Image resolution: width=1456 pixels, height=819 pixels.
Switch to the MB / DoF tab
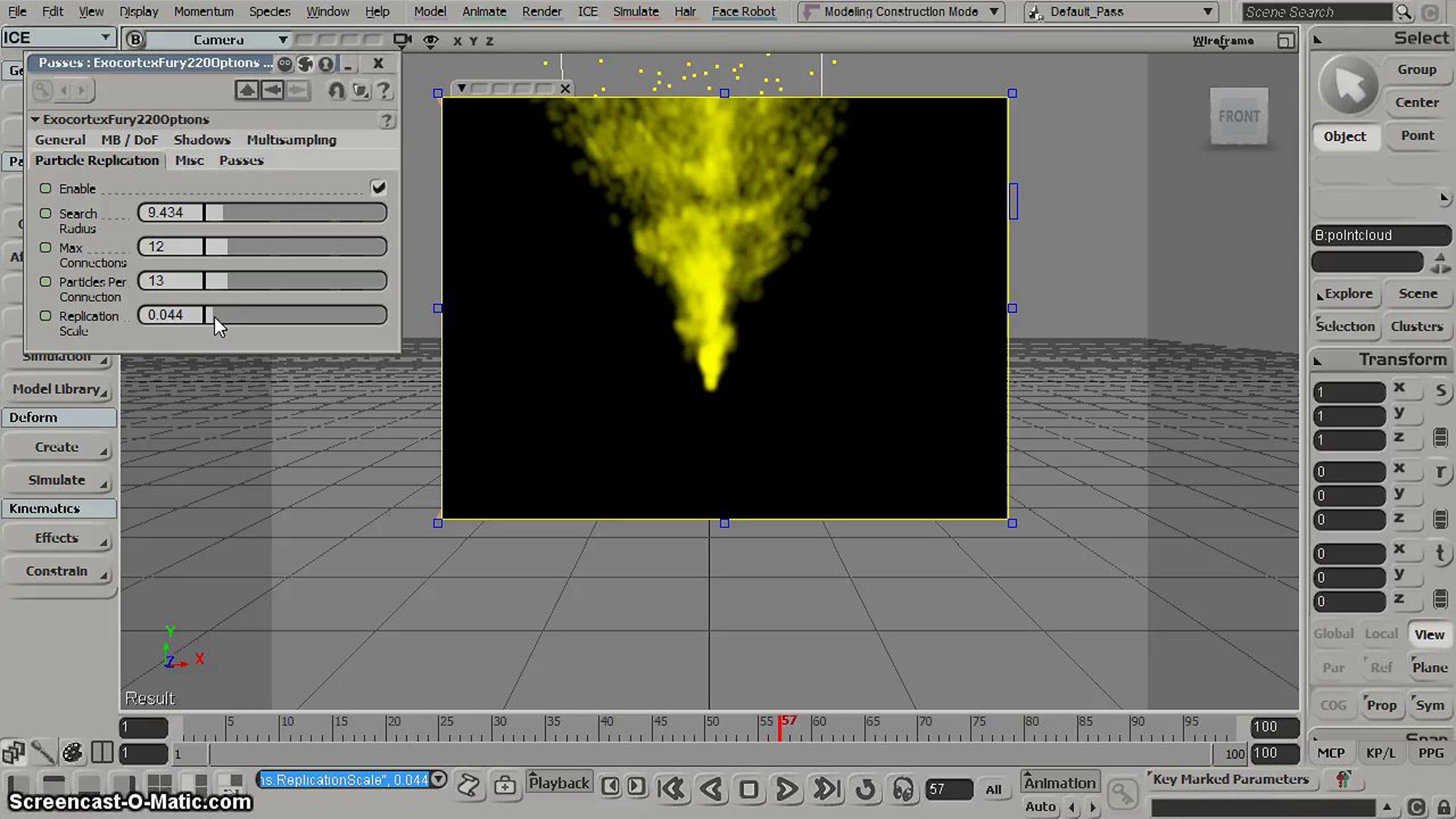point(129,140)
